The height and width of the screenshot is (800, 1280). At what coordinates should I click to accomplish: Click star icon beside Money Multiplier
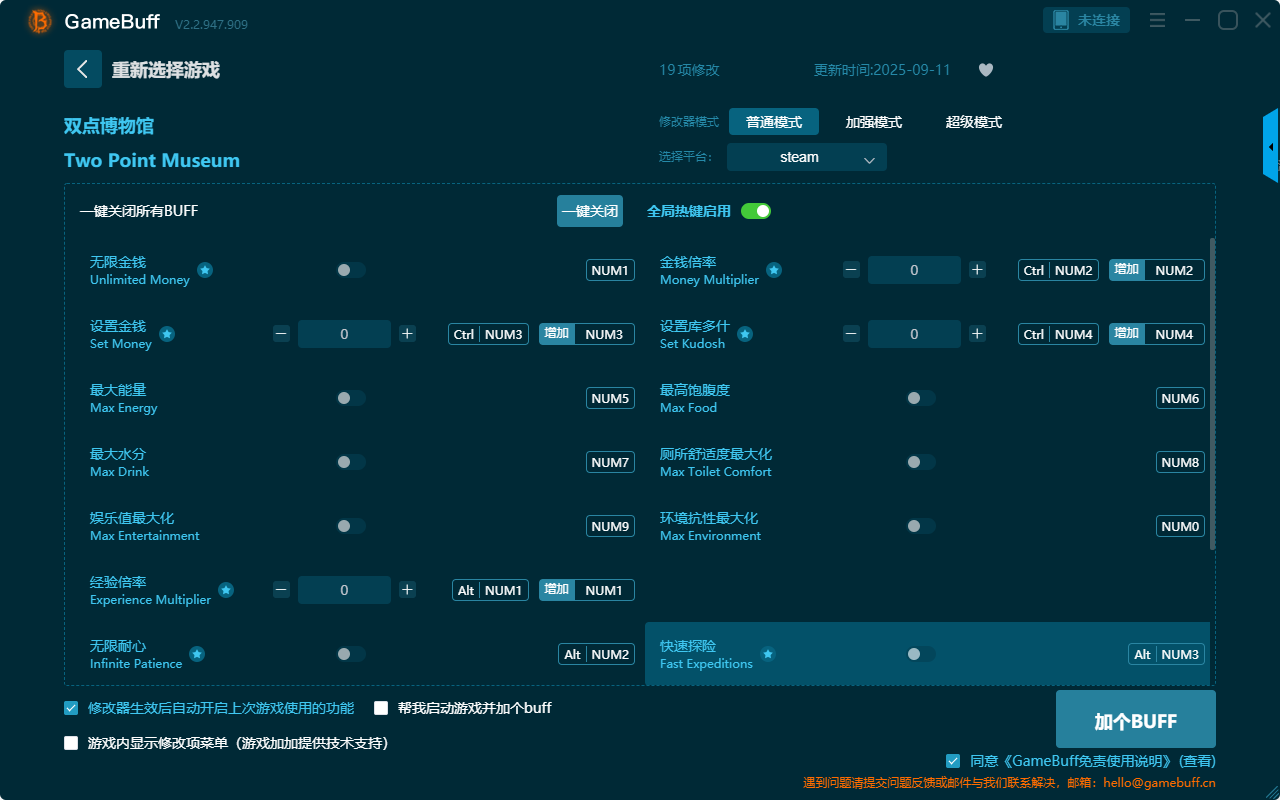(x=774, y=270)
